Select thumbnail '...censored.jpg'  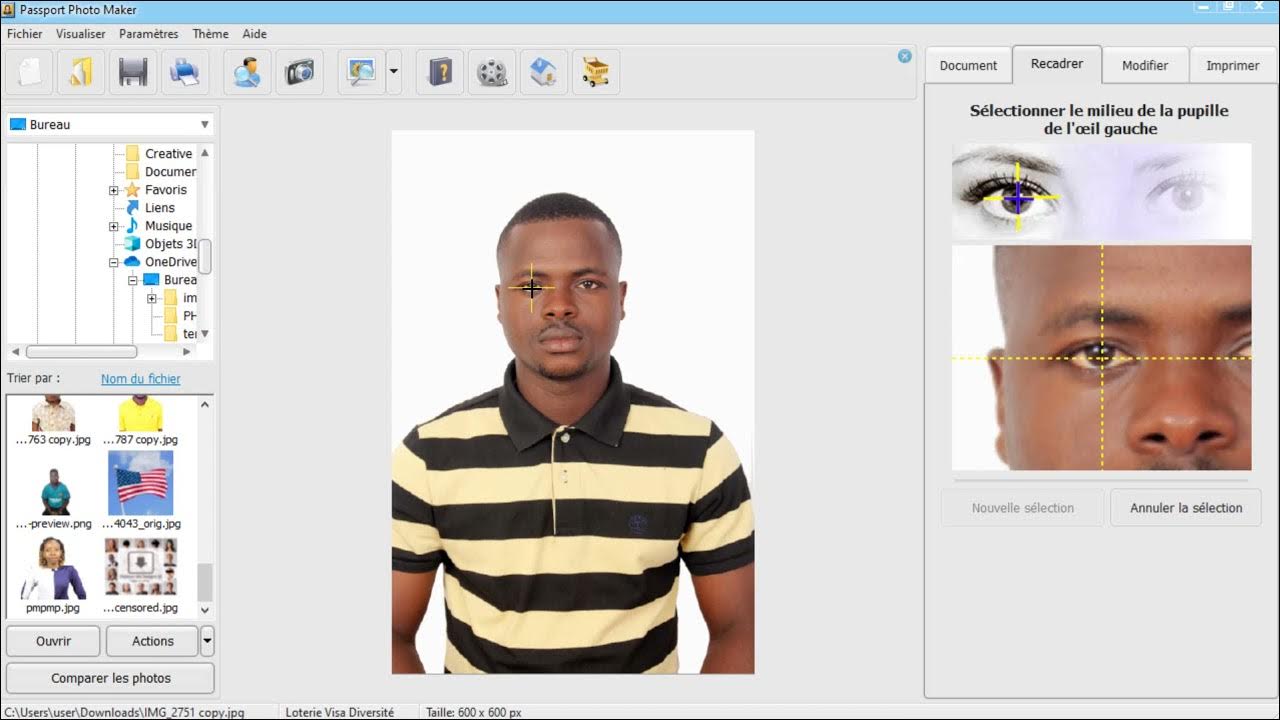point(141,575)
